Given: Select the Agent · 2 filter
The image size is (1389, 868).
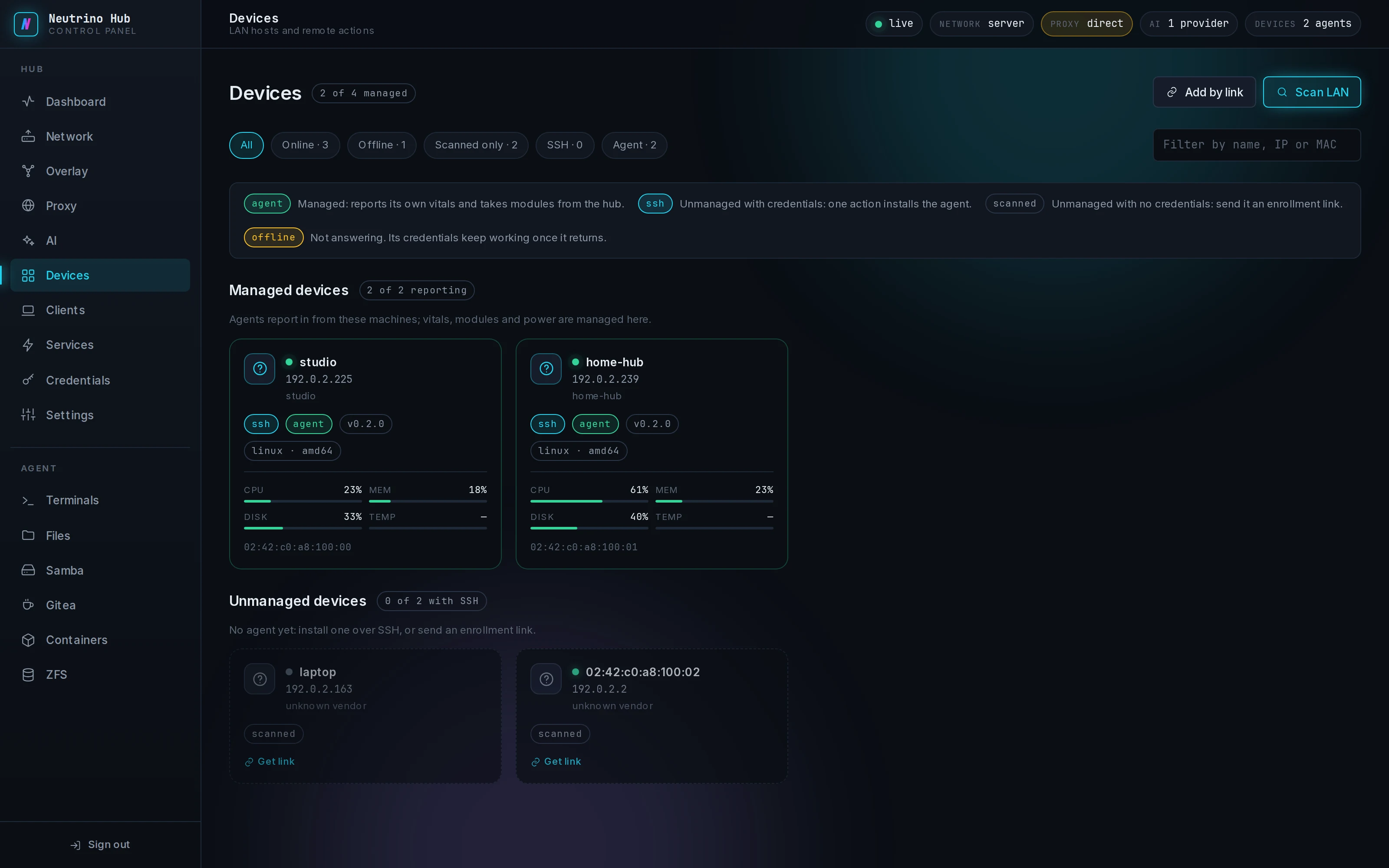Looking at the screenshot, I should [x=634, y=145].
